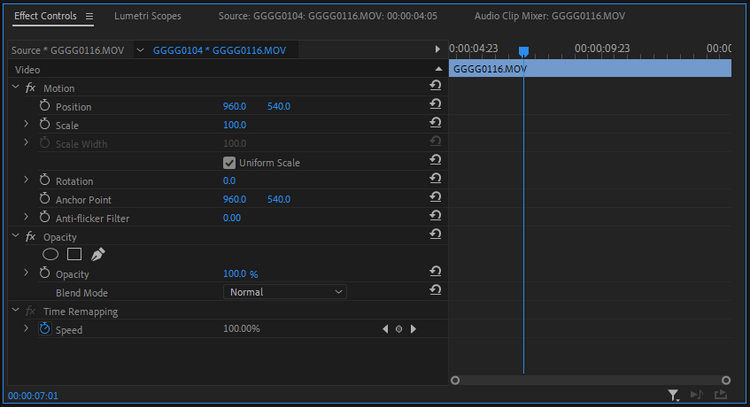The width and height of the screenshot is (750, 407).
Task: Click the Opacity 100.0 % value
Action: pyautogui.click(x=240, y=274)
